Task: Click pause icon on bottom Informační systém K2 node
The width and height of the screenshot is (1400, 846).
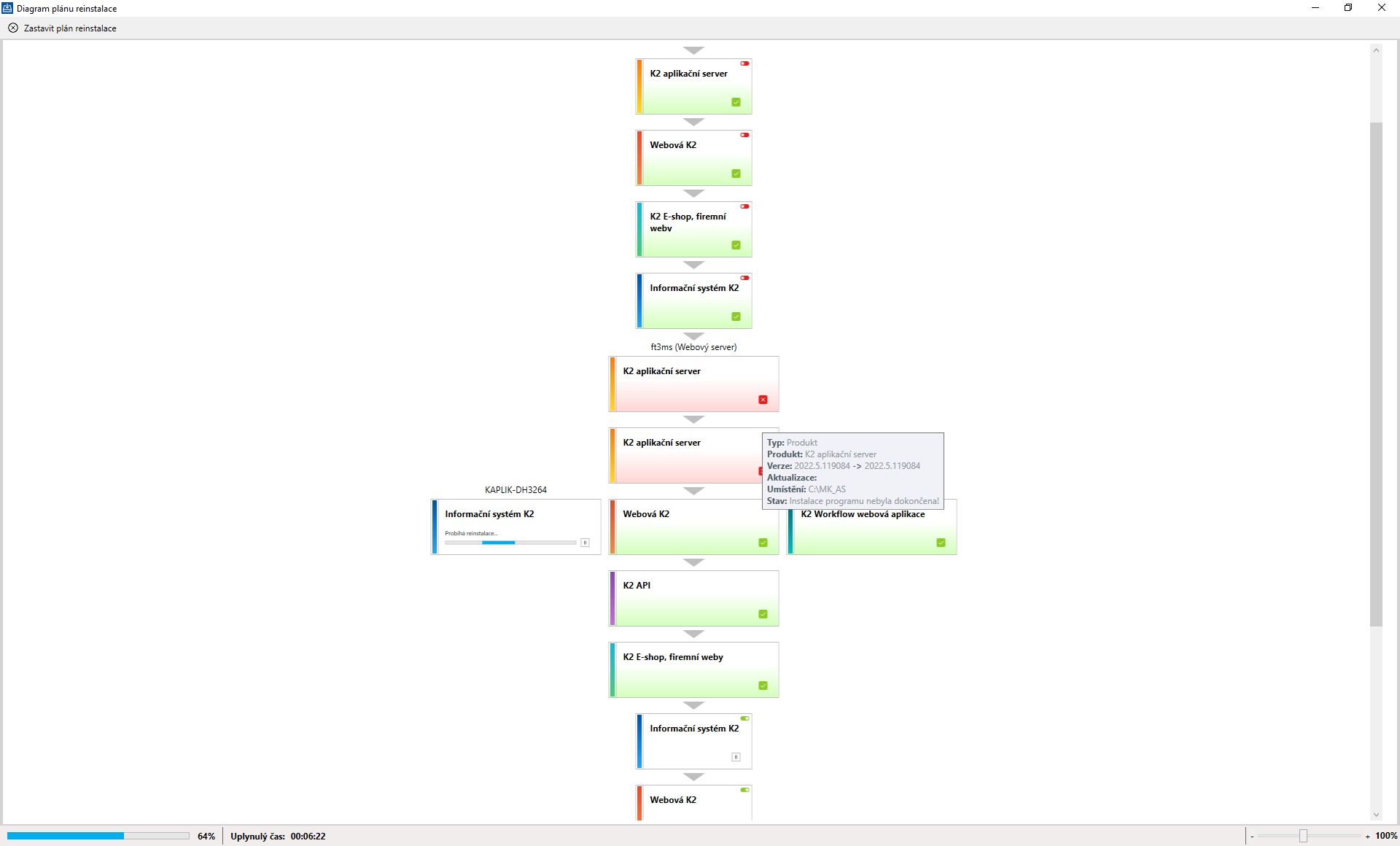Action: (736, 757)
